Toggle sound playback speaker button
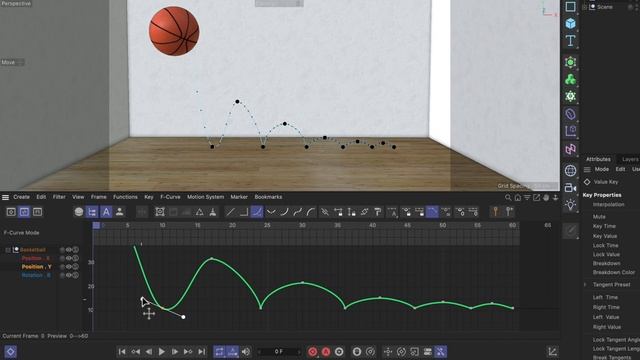Image resolution: width=640 pixels, height=360 pixels. 246,351
